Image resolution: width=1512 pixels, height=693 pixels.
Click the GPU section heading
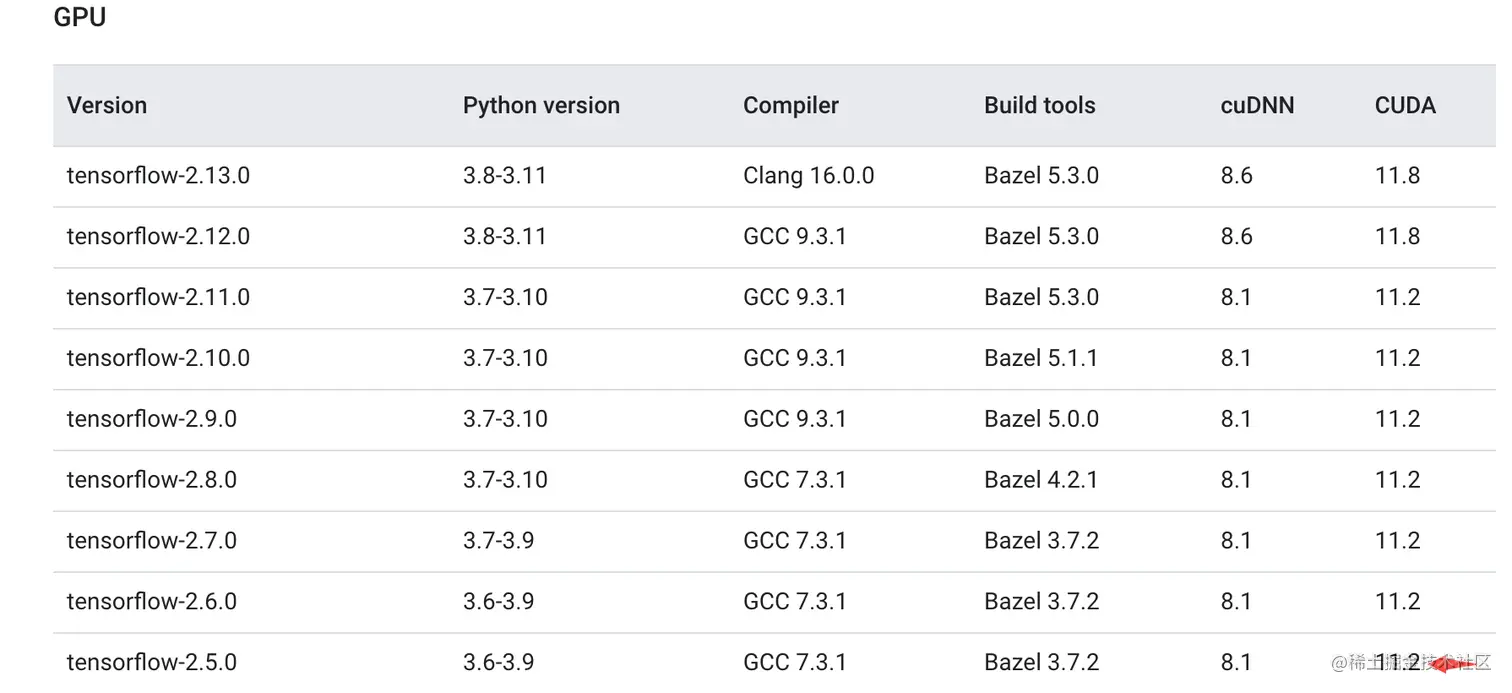tap(80, 17)
